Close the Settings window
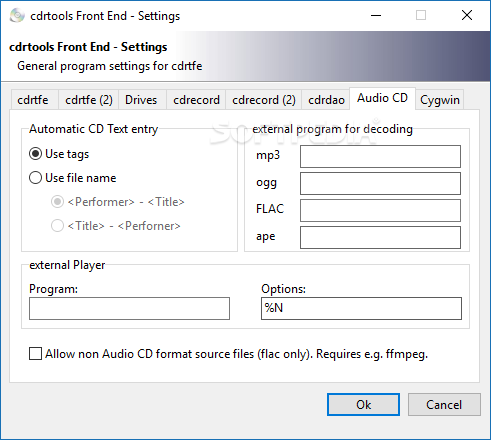The image size is (491, 440). point(467,15)
